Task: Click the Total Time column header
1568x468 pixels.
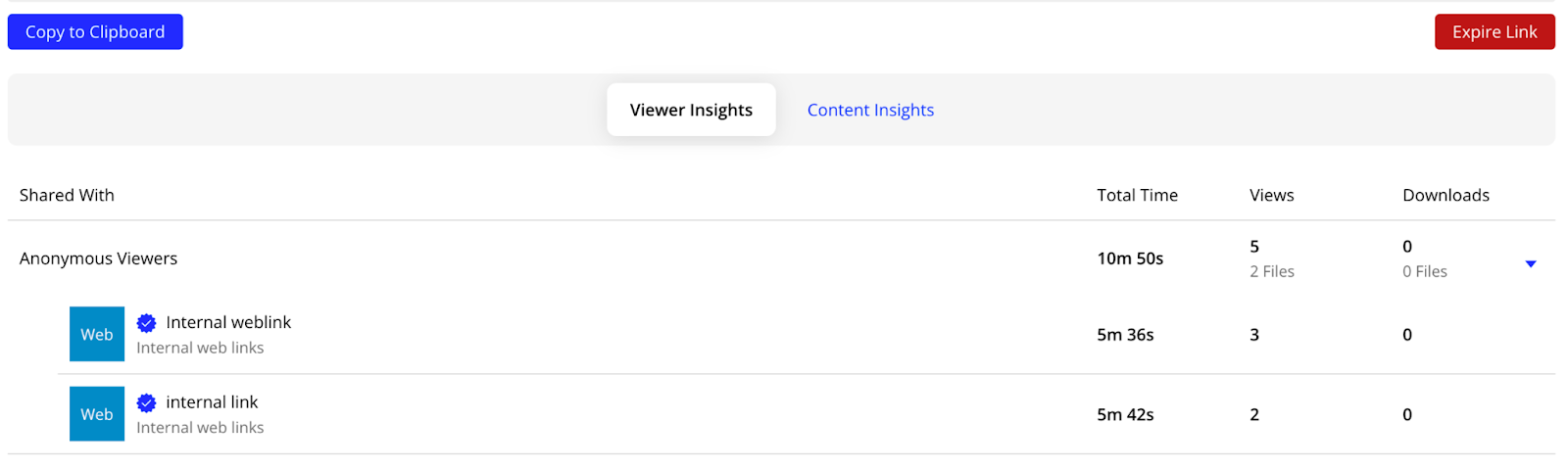Action: [x=1137, y=195]
